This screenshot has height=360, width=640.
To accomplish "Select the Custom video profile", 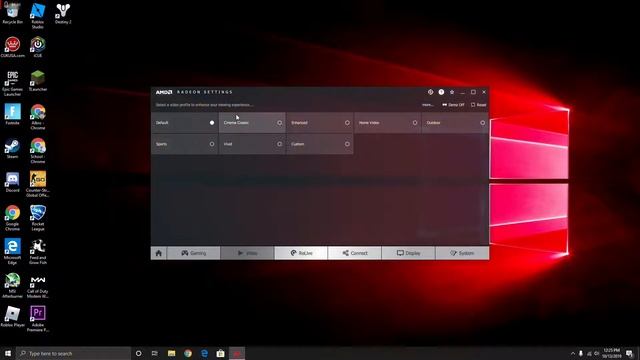I will click(x=320, y=144).
